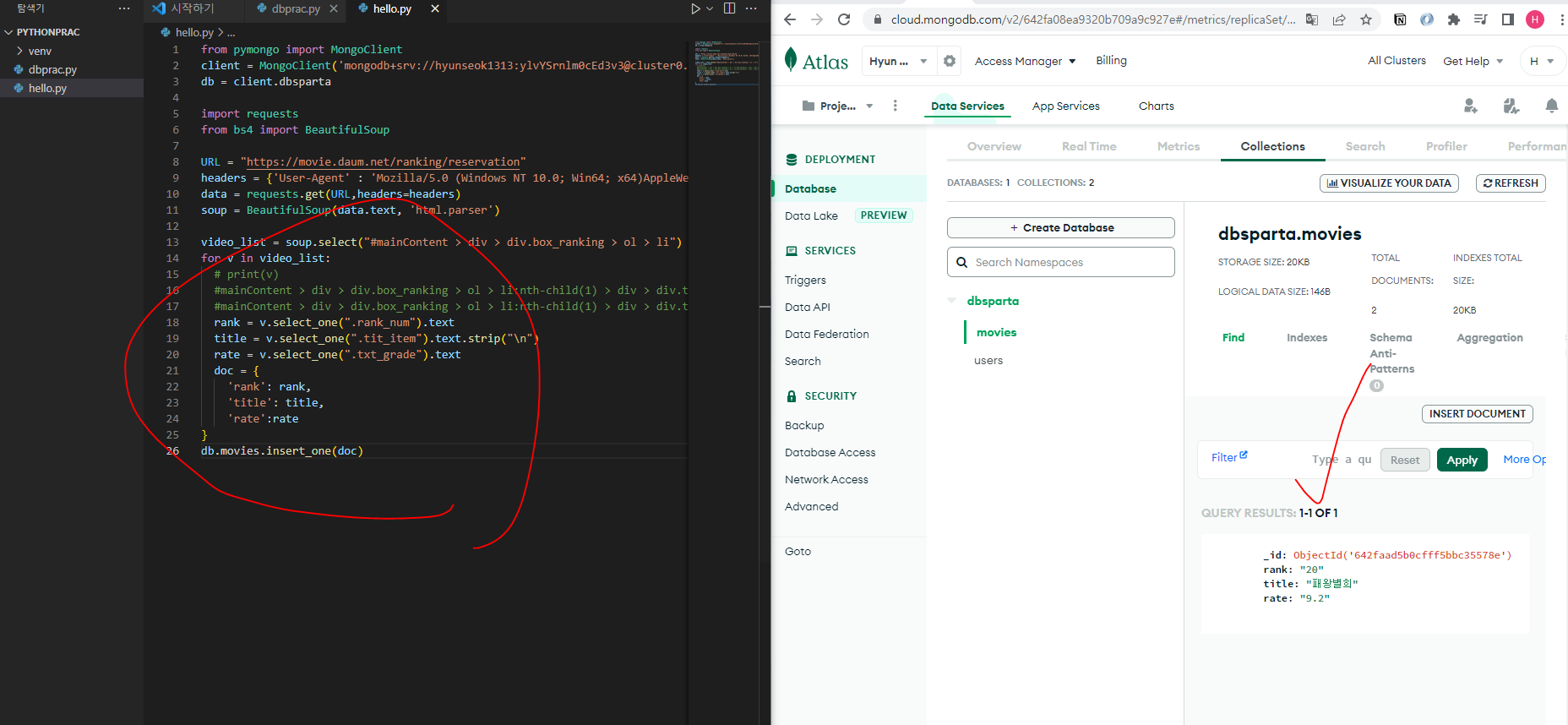Open Data Lake in the sidebar
This screenshot has width=1568, height=725.
(x=811, y=215)
